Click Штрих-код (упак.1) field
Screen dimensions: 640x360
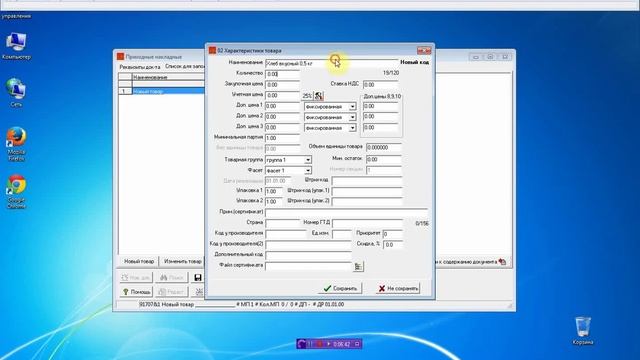click(x=367, y=191)
